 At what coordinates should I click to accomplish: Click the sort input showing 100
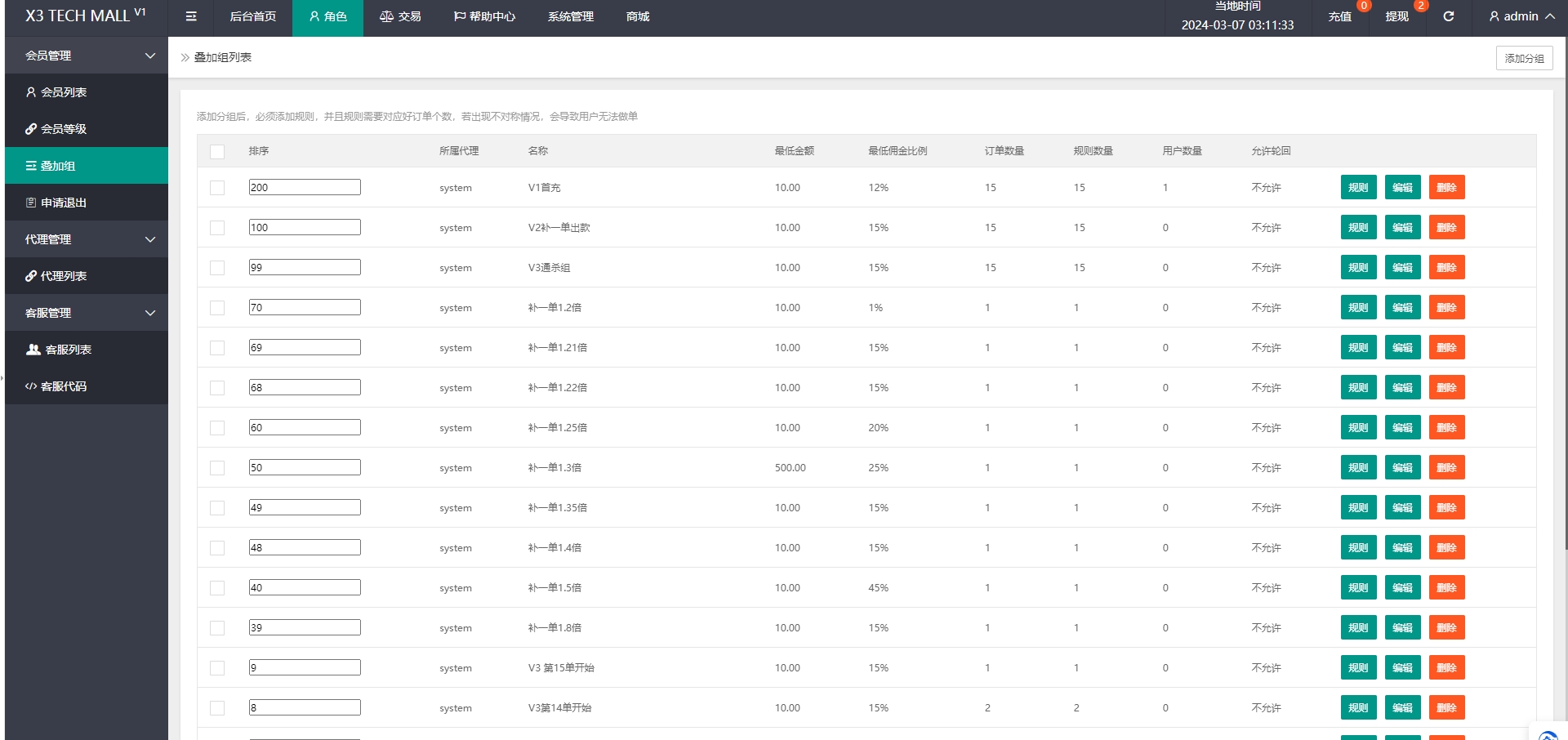coord(305,227)
